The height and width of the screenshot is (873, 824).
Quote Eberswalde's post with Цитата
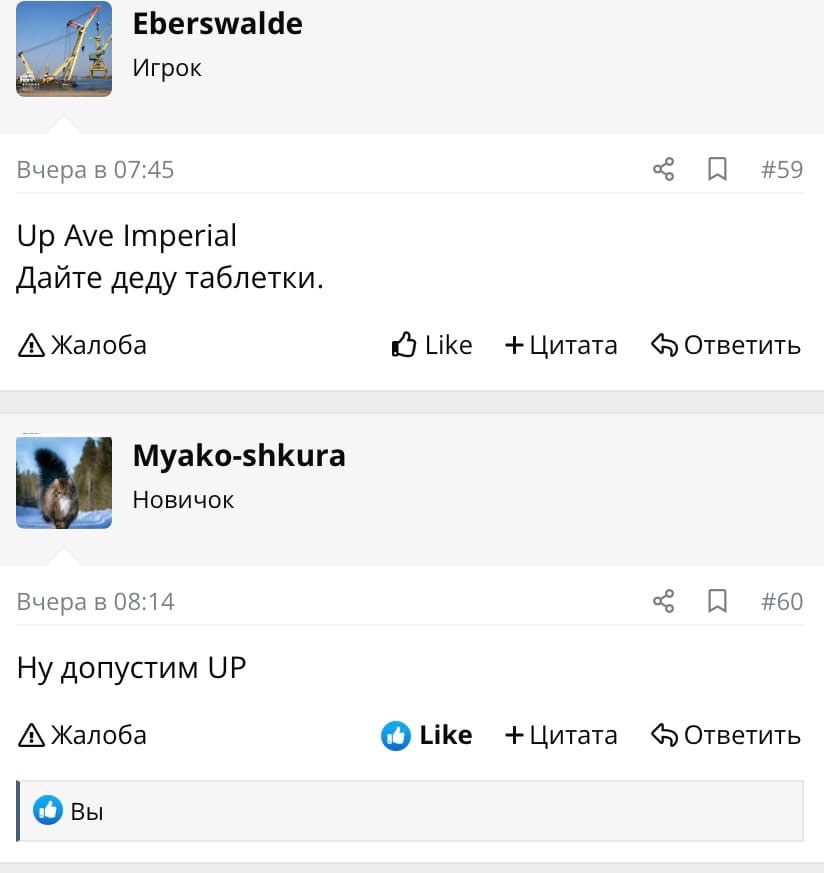(561, 345)
